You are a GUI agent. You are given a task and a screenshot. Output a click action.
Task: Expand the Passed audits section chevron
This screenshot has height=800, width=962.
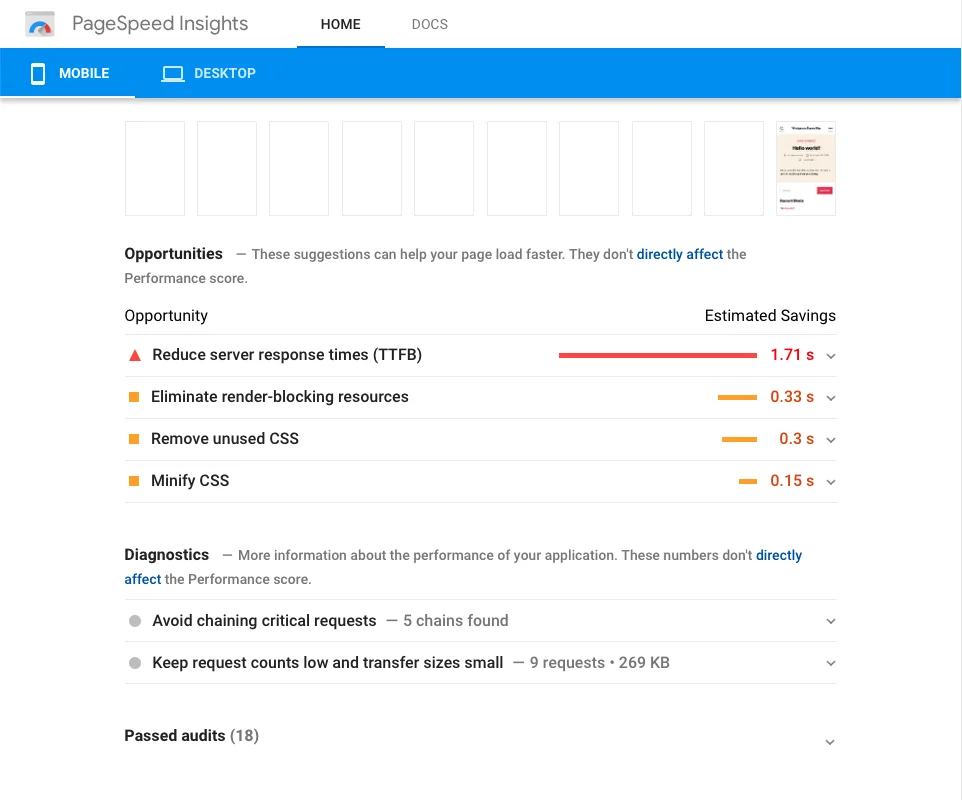[829, 742]
